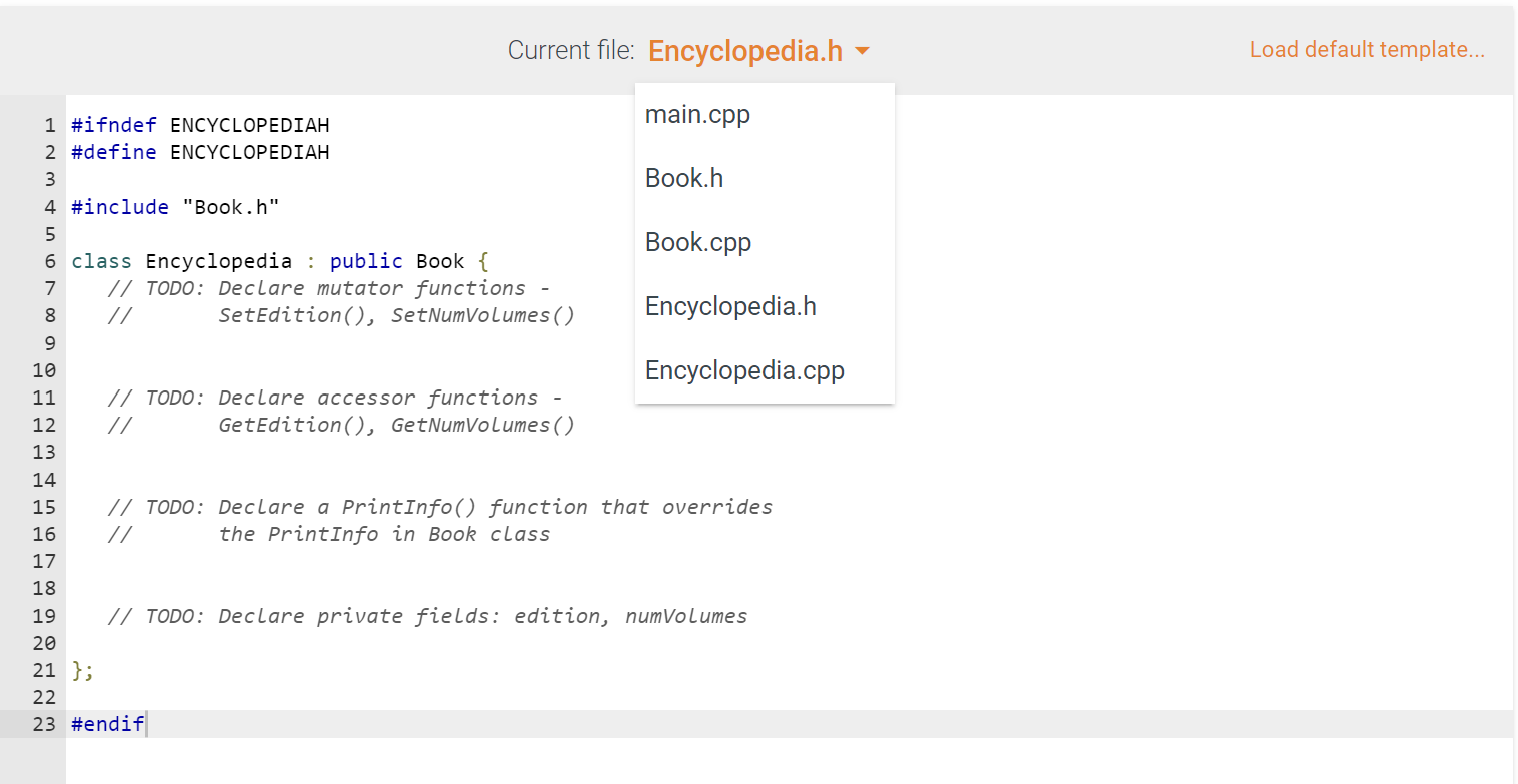Open the Load default template link
The image size is (1518, 784).
click(1367, 49)
